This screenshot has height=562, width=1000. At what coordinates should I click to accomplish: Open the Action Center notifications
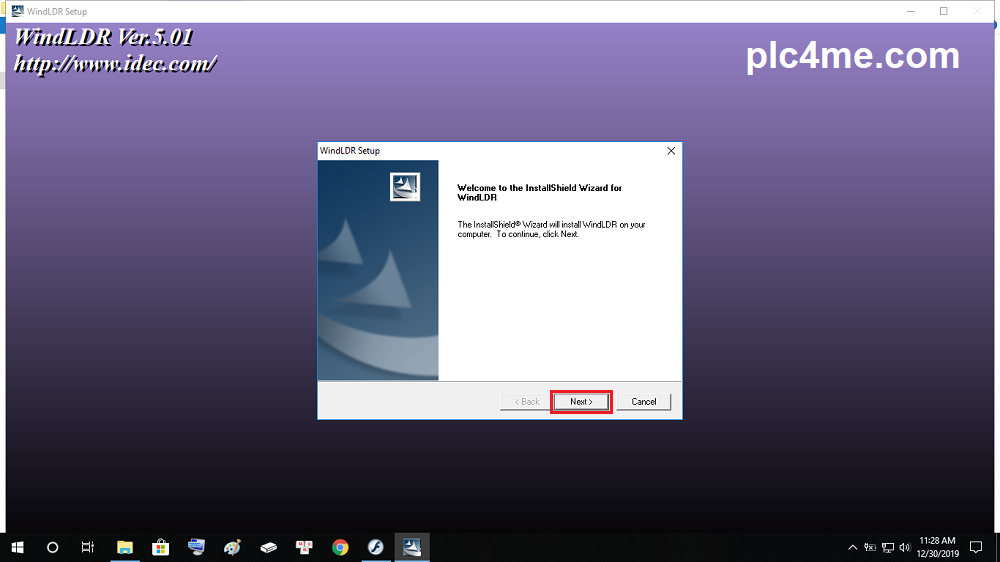(x=977, y=547)
